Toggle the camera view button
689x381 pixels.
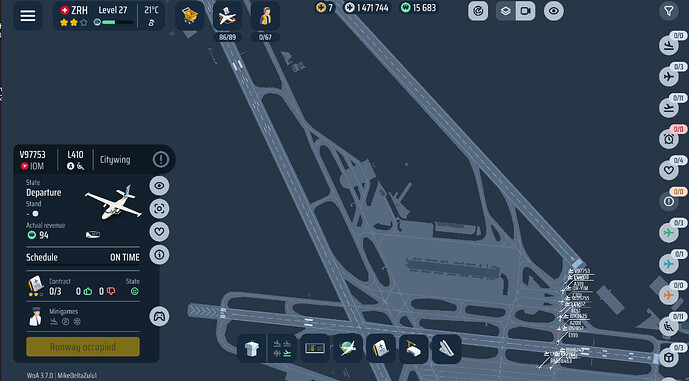coord(526,11)
